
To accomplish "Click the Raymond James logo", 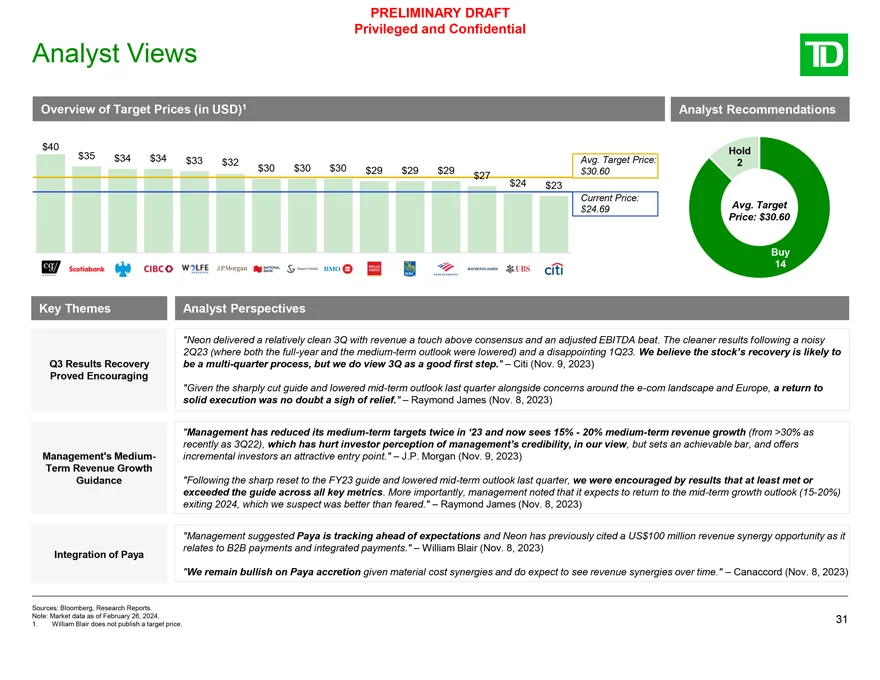I will point(482,269).
